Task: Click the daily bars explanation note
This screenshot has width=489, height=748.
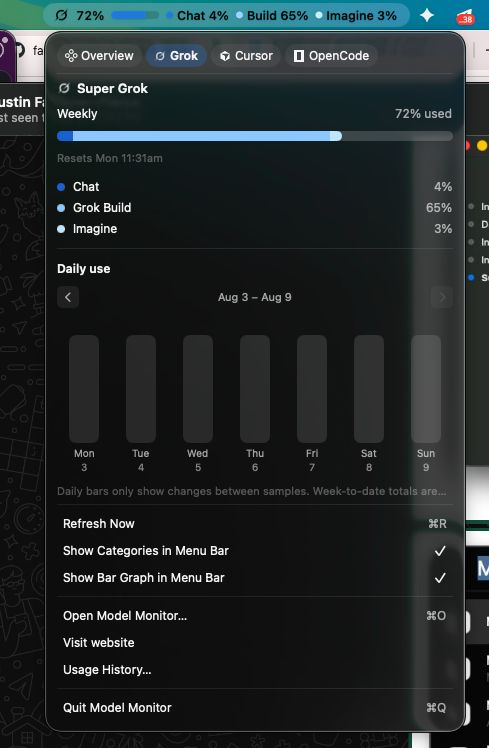Action: (x=252, y=491)
